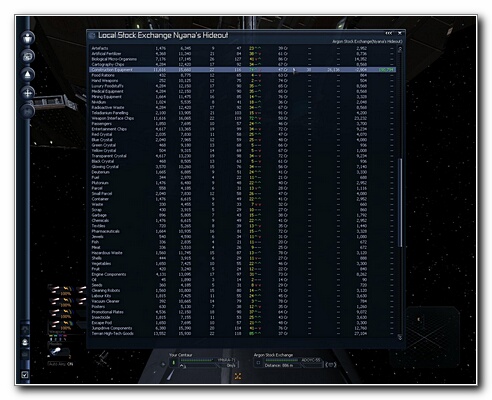Click the bracket icon beside Argon Stock Exchange target
Viewport: 492px width, 400px height.
331,365
